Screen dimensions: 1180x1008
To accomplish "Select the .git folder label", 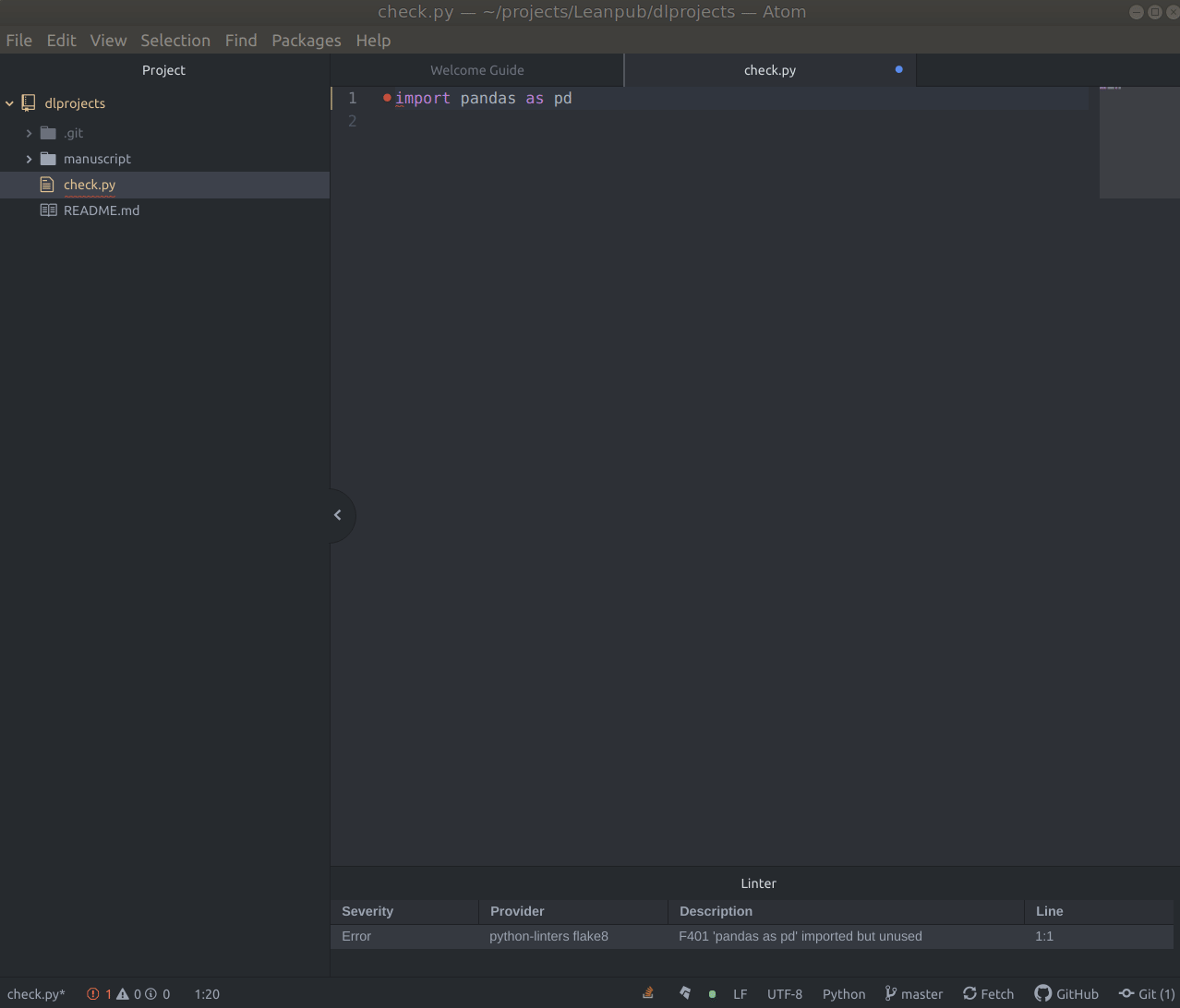I will [x=74, y=133].
